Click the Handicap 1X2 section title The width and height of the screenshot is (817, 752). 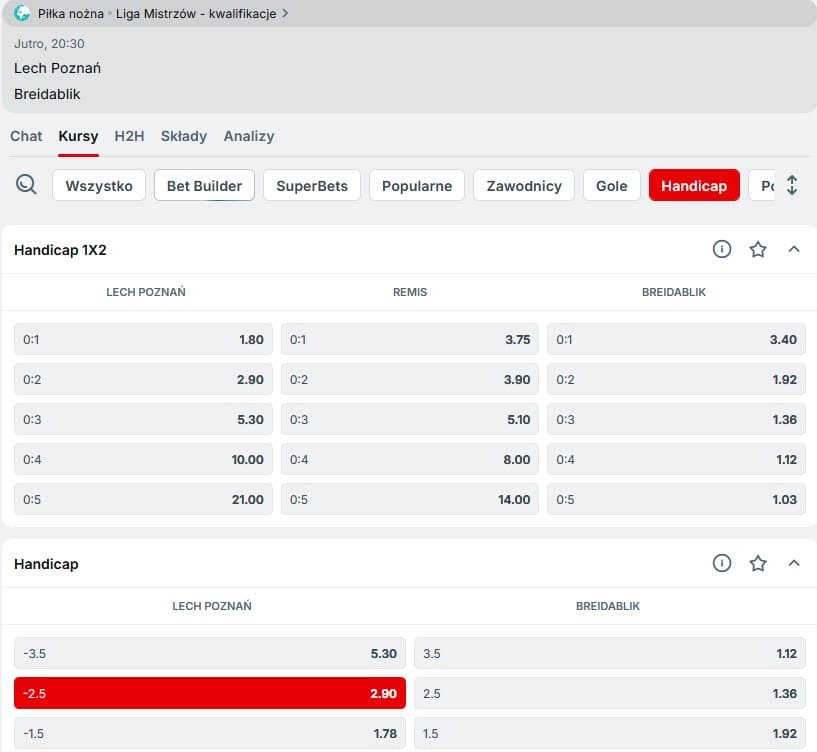coord(60,250)
